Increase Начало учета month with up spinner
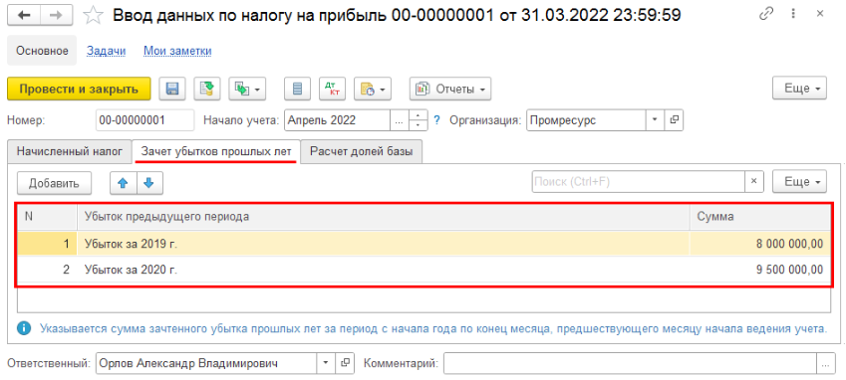The height and width of the screenshot is (380, 846). tap(418, 116)
